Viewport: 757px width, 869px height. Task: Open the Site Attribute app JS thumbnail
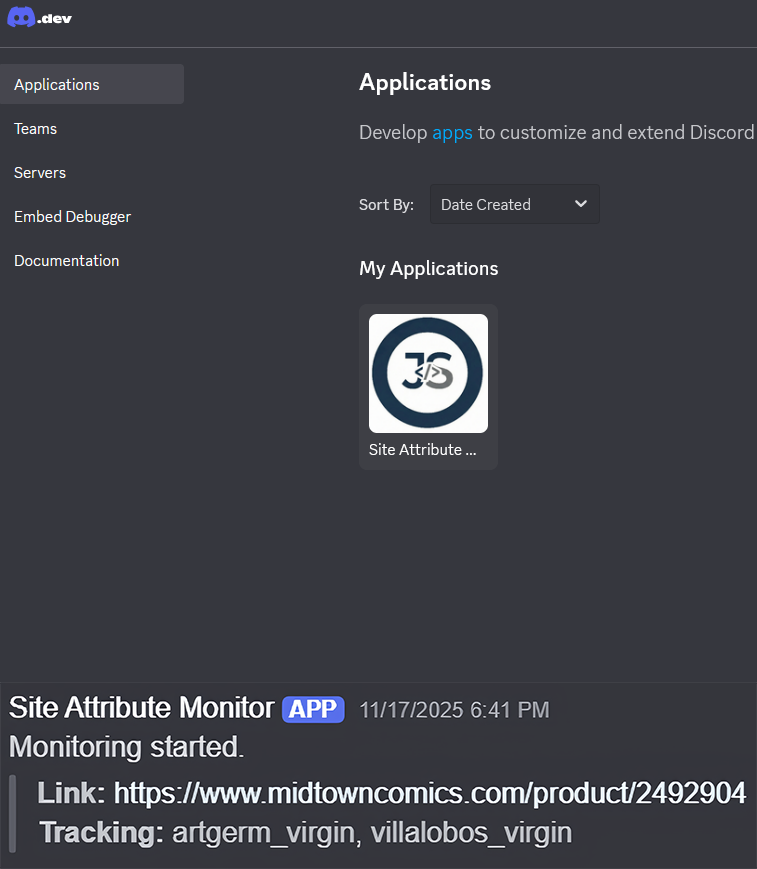(428, 374)
